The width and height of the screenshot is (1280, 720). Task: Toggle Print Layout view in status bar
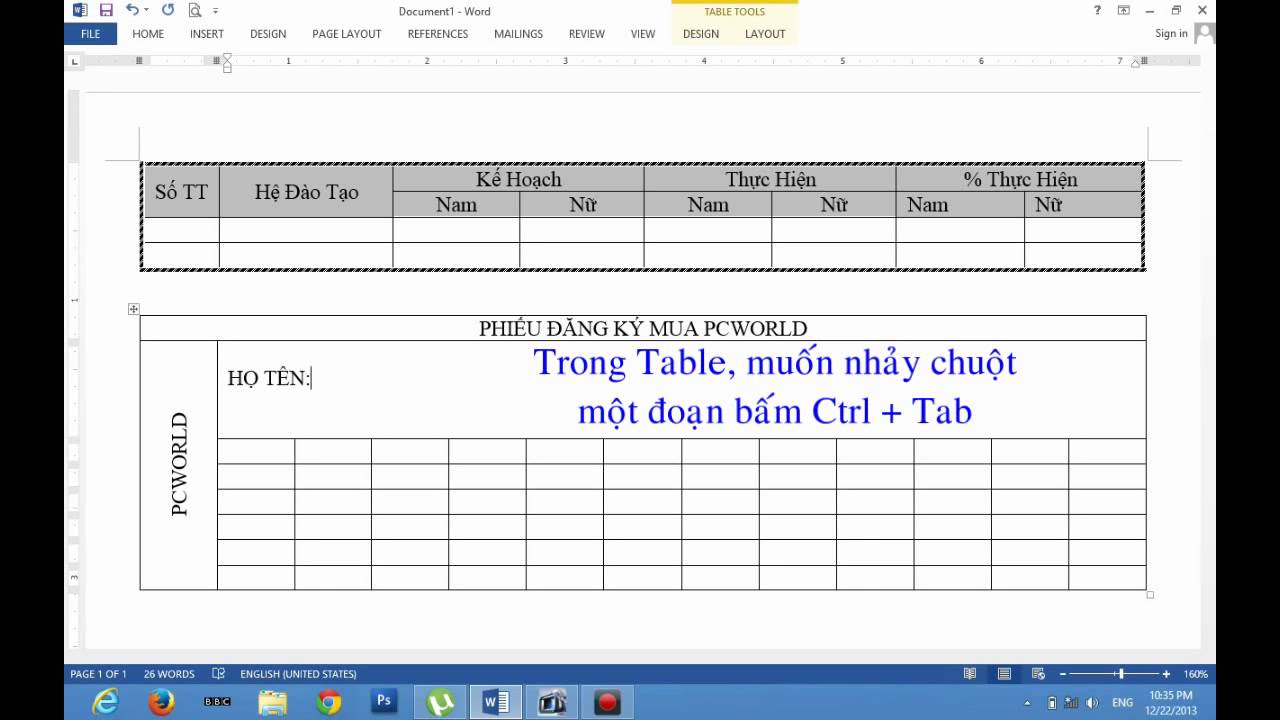point(1003,673)
